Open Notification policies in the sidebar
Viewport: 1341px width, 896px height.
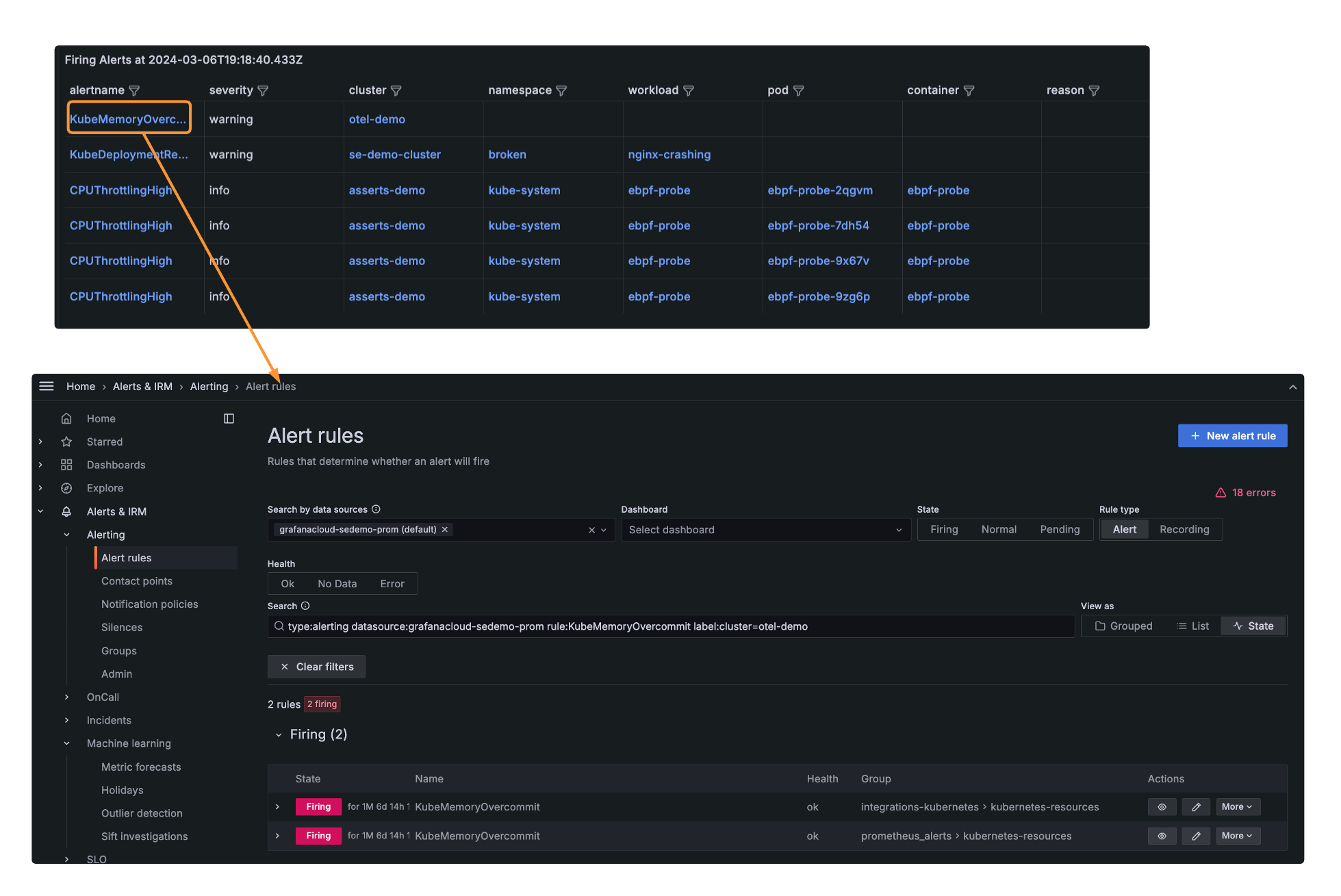tap(149, 604)
